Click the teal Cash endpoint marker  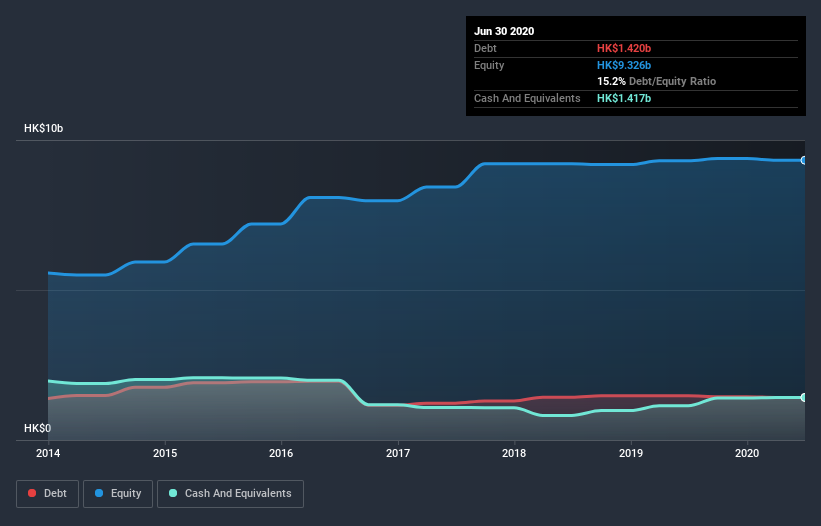point(804,397)
